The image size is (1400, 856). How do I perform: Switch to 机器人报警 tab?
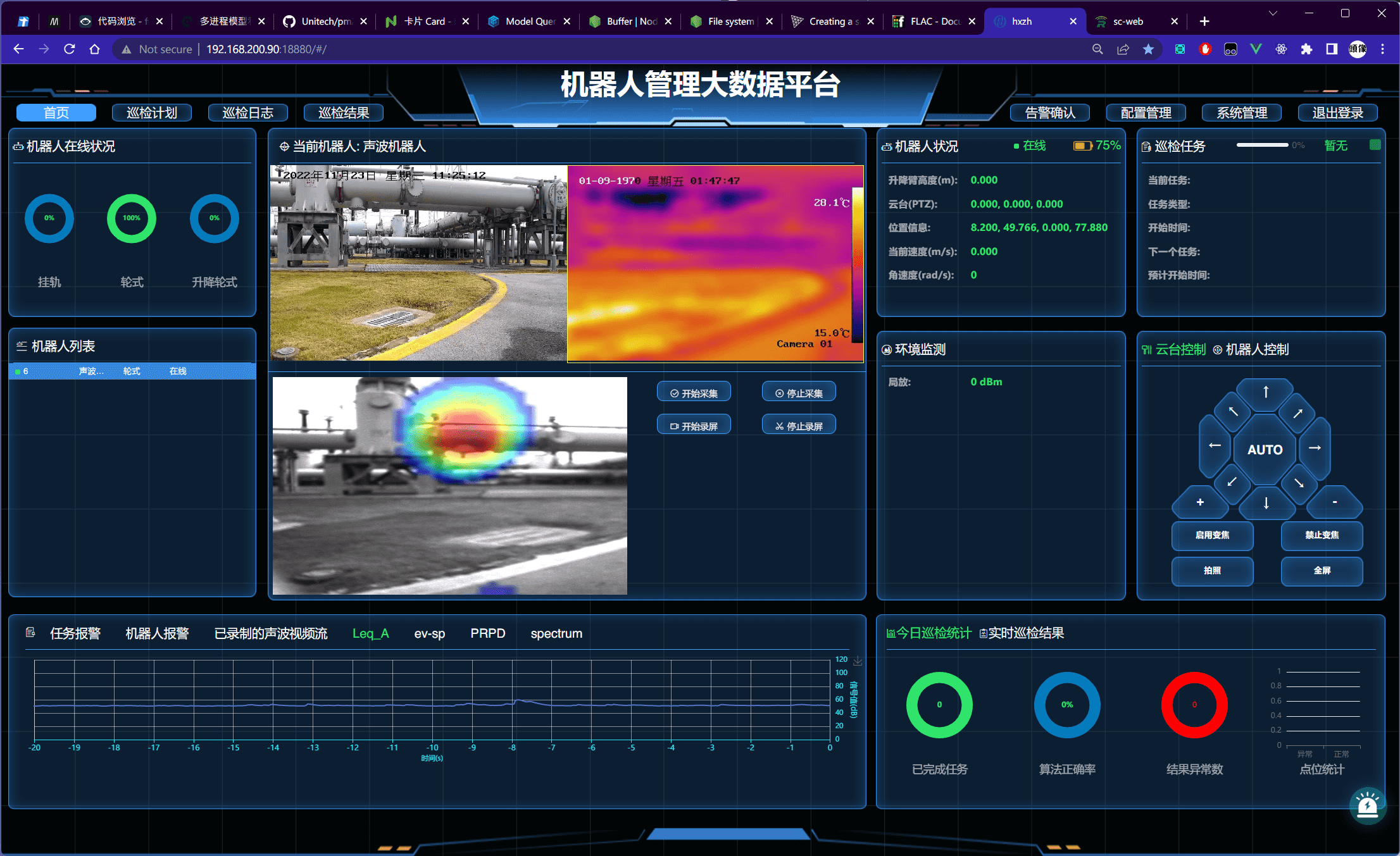[x=157, y=633]
